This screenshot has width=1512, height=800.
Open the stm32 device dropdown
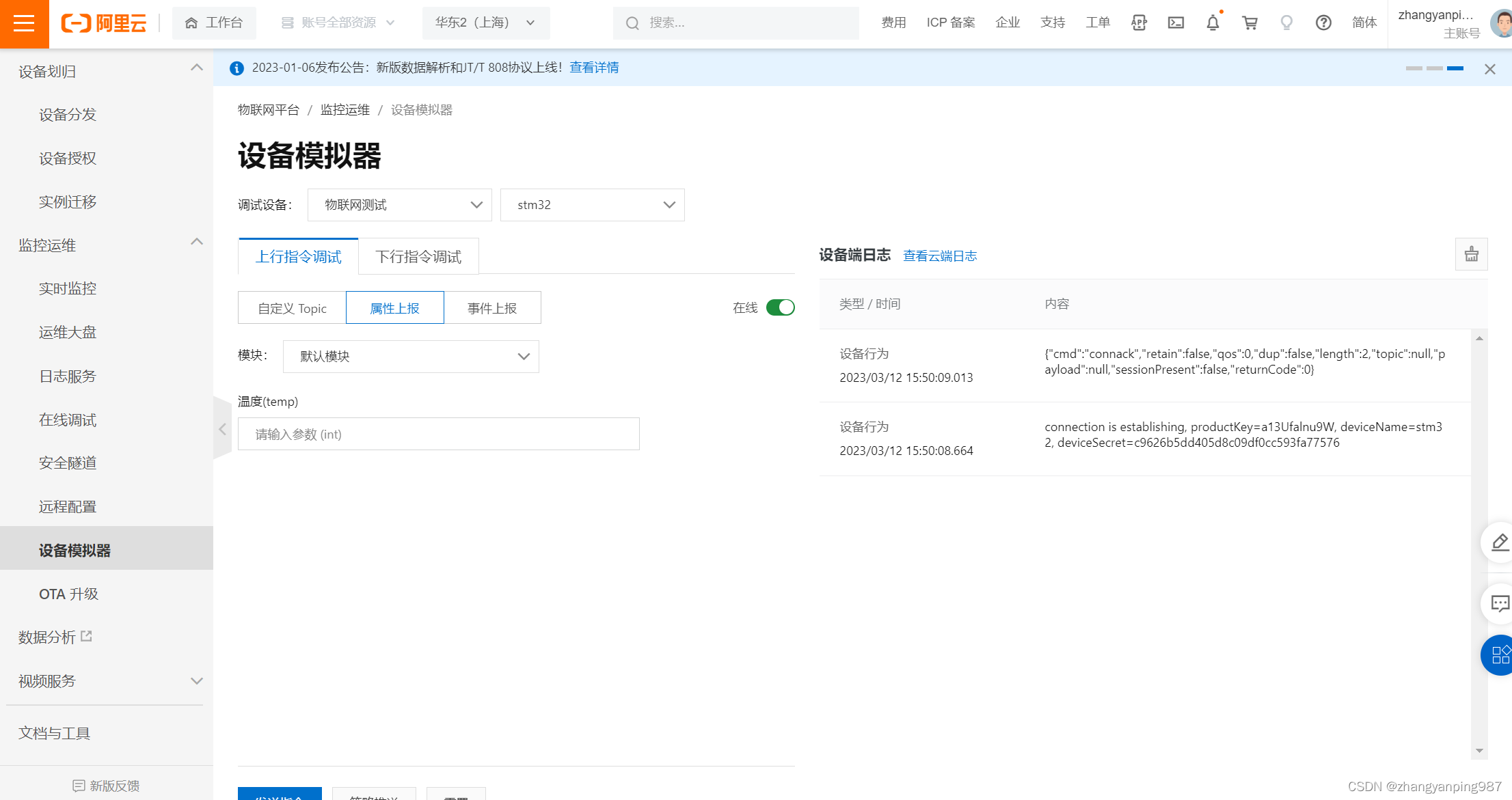[592, 205]
